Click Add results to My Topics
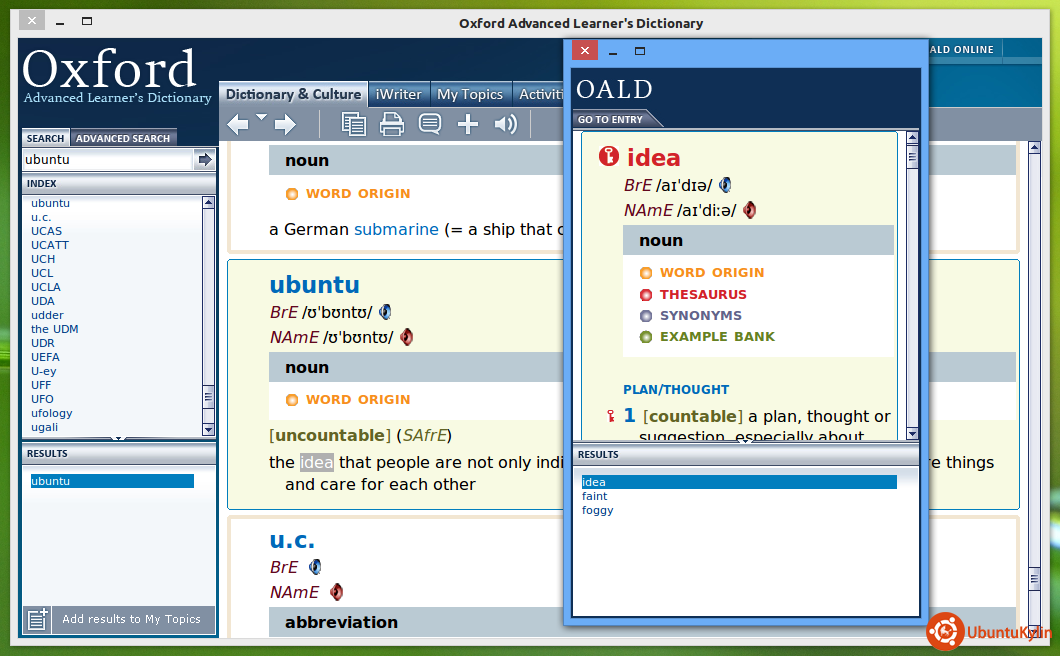 point(131,620)
